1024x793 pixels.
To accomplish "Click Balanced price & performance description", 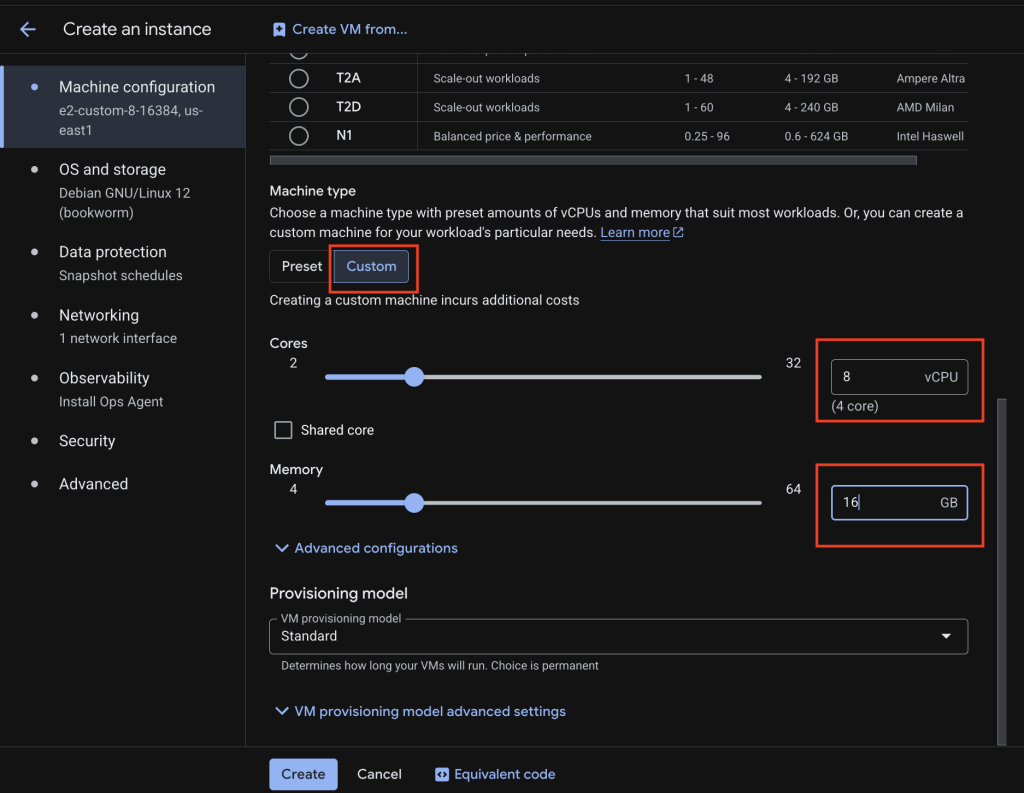I will (512, 137).
